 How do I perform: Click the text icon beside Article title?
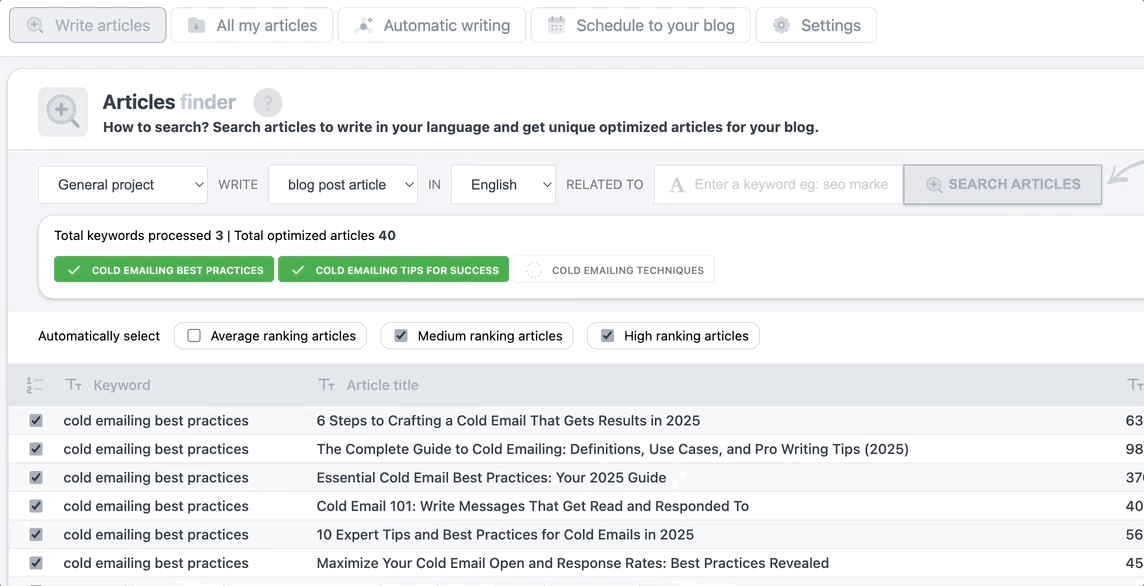(x=326, y=385)
